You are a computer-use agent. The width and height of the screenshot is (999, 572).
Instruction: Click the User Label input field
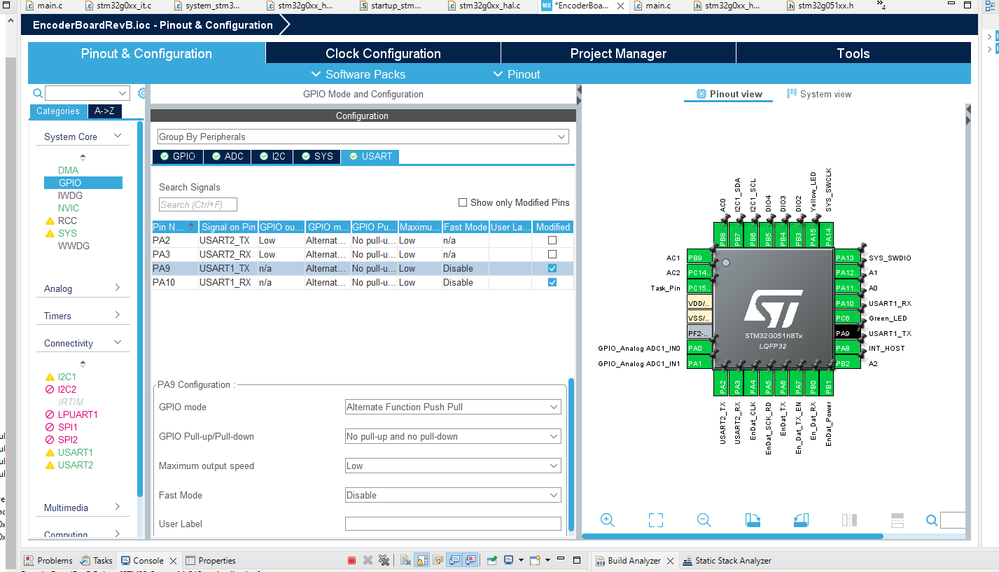(x=453, y=524)
